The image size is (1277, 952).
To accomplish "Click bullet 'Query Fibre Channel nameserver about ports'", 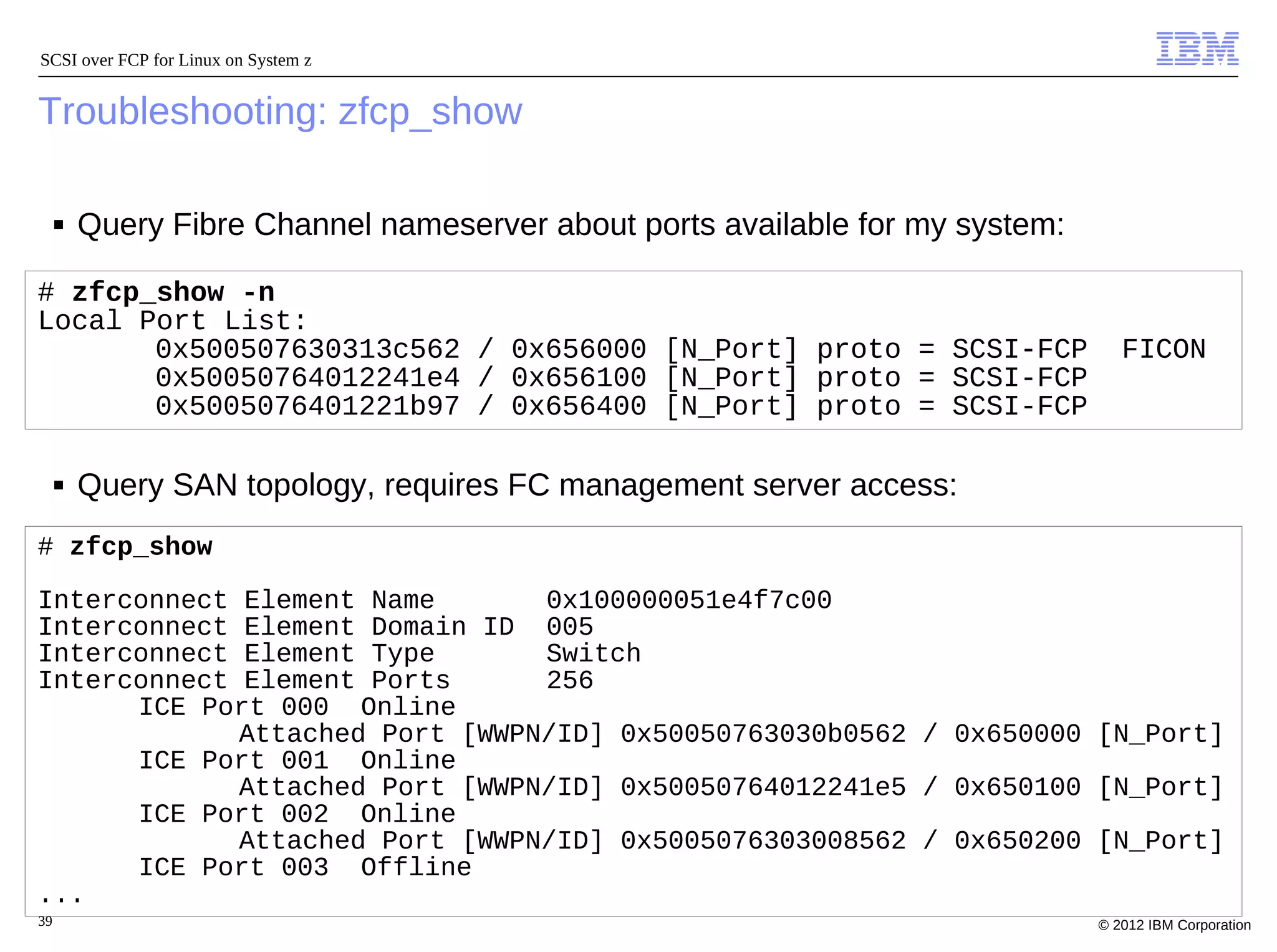I will pyautogui.click(x=571, y=224).
